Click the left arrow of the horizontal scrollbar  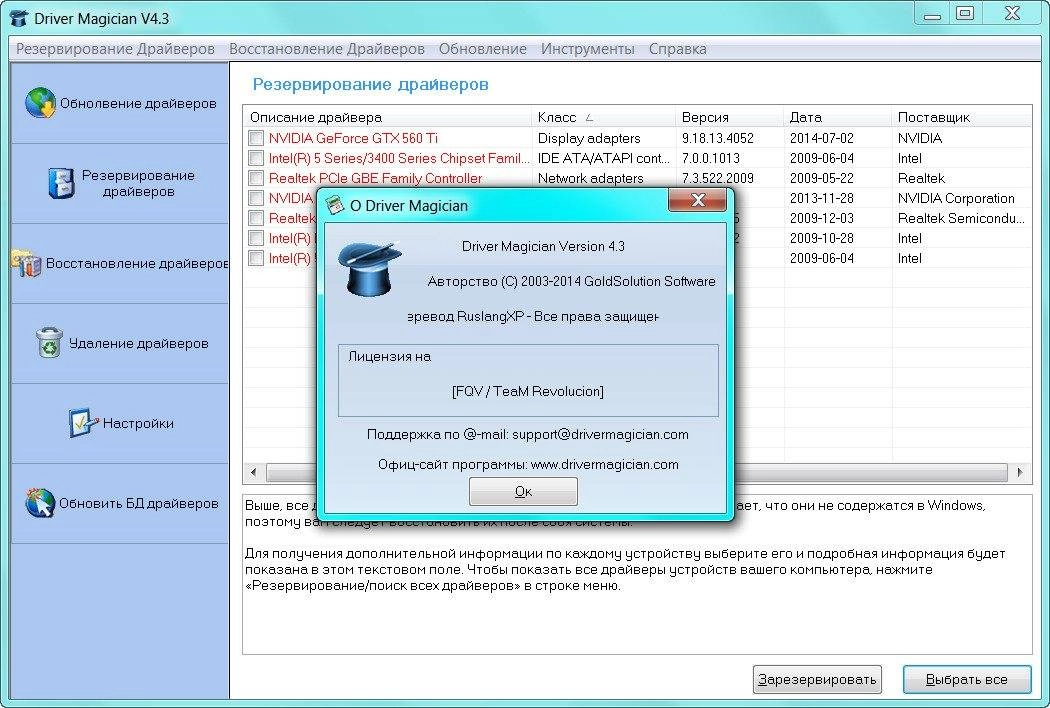[253, 472]
